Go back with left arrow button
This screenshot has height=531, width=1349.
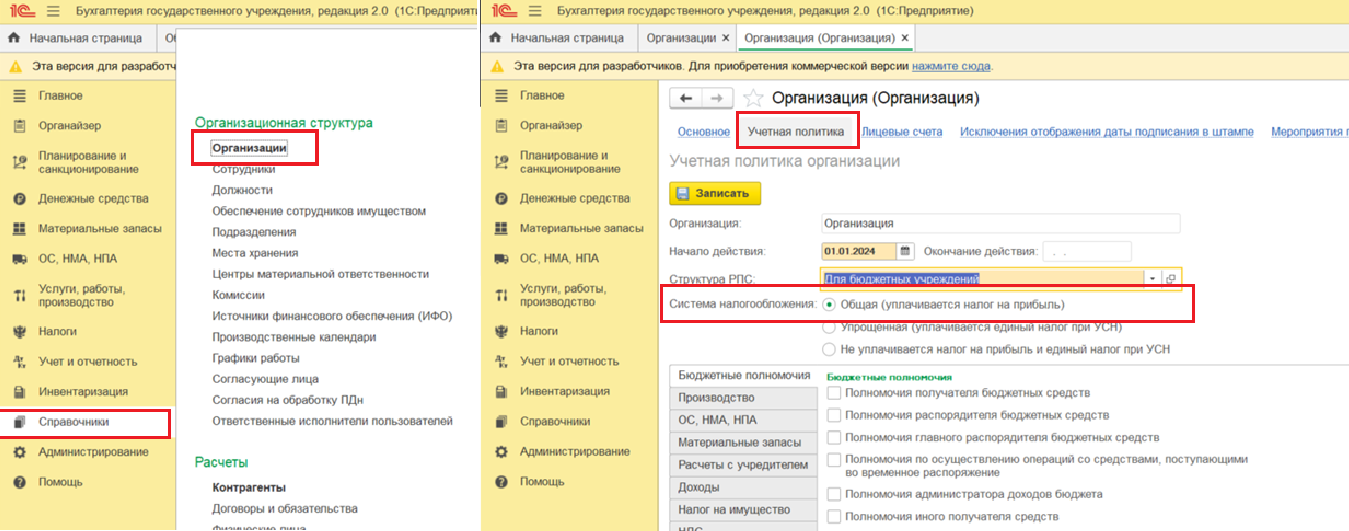(x=686, y=98)
